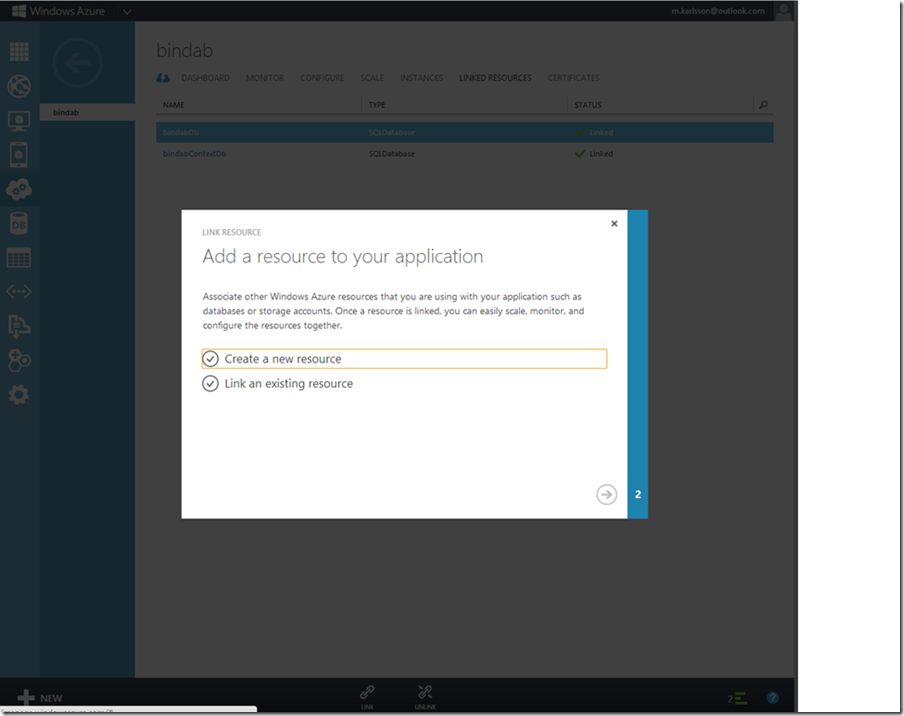Sort by the Name column header
This screenshot has height=716, width=904.
pyautogui.click(x=174, y=105)
